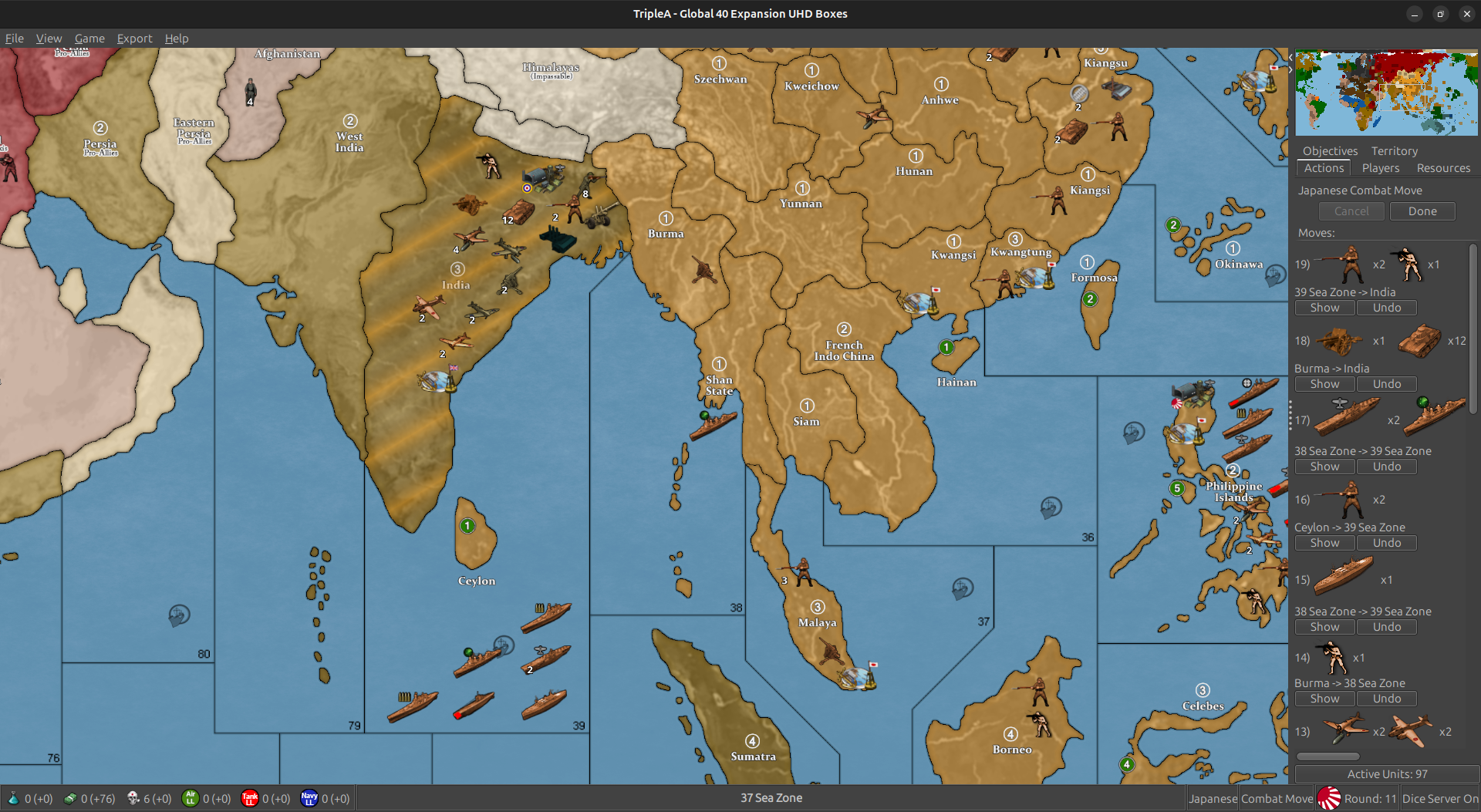Open the Export menu
The width and height of the screenshot is (1481, 812).
[x=134, y=39]
